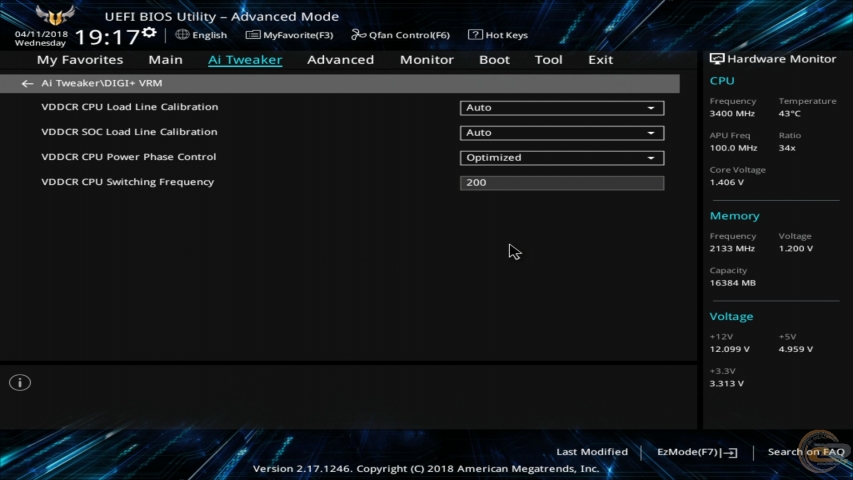The height and width of the screenshot is (480, 853).
Task: Switch to the Main tab
Action: tap(165, 60)
